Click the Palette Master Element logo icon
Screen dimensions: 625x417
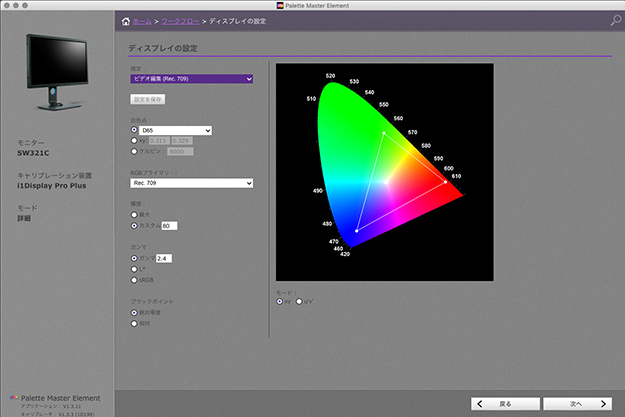(x=12, y=397)
